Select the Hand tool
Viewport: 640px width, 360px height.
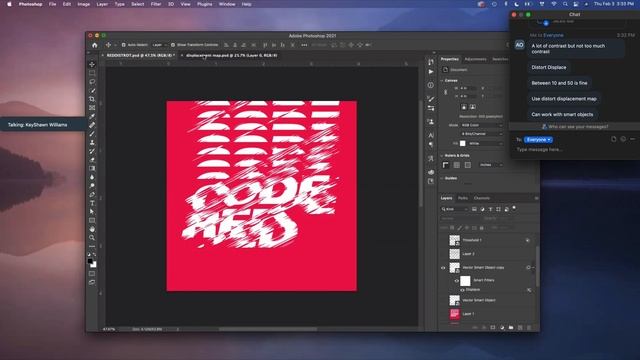point(92,229)
